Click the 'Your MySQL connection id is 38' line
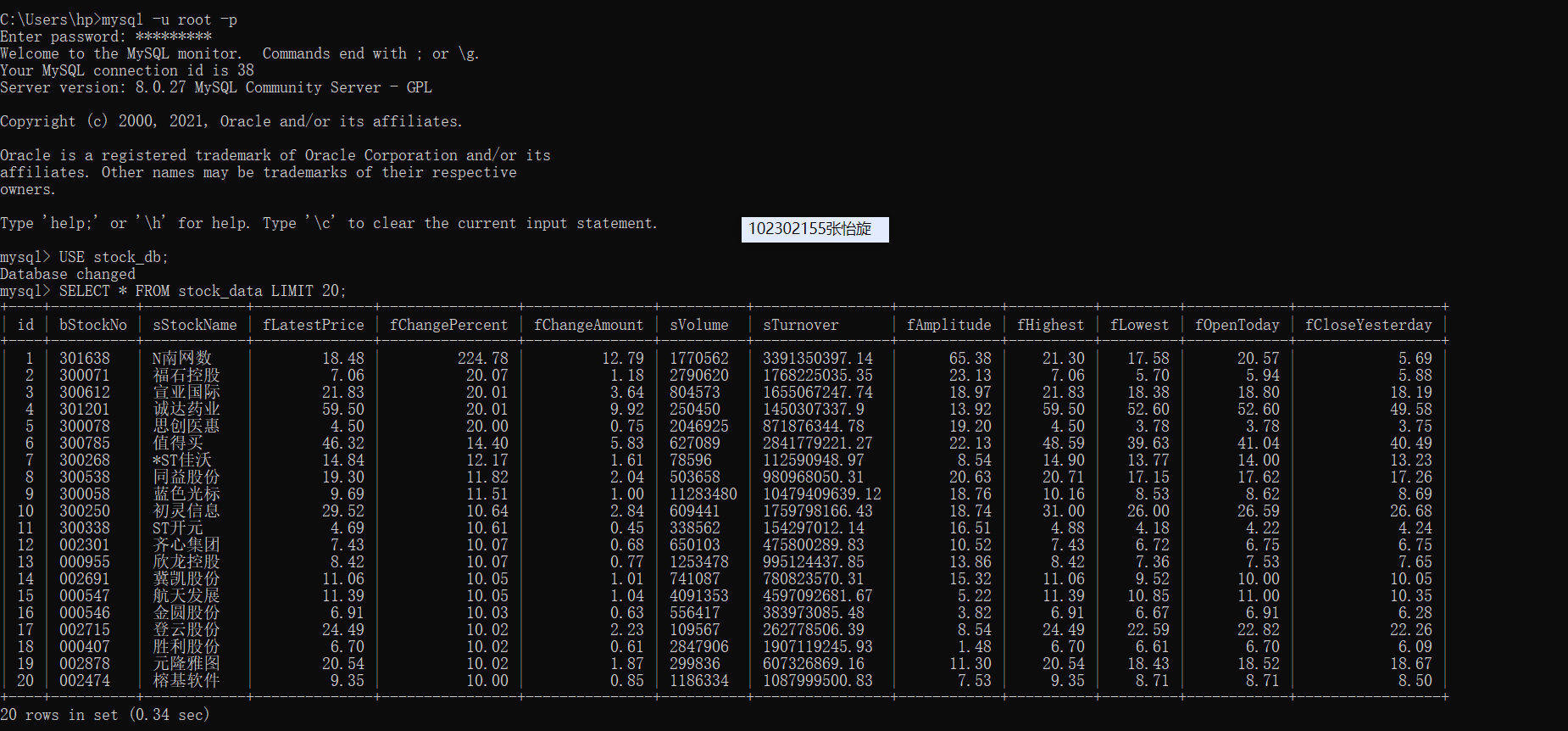Image resolution: width=1568 pixels, height=731 pixels. [x=127, y=70]
